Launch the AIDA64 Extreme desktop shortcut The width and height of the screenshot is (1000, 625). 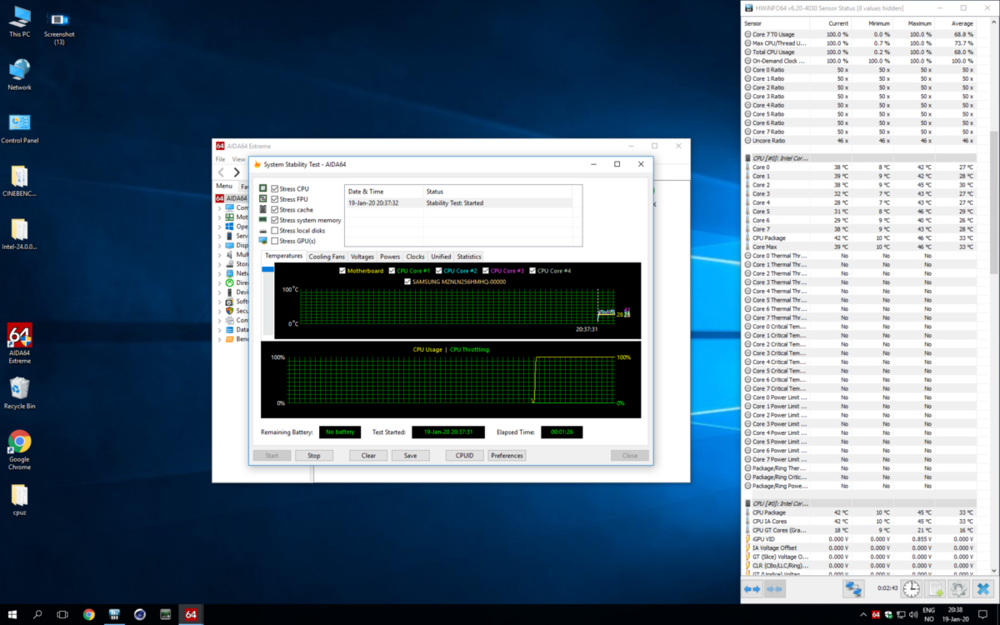click(19, 343)
